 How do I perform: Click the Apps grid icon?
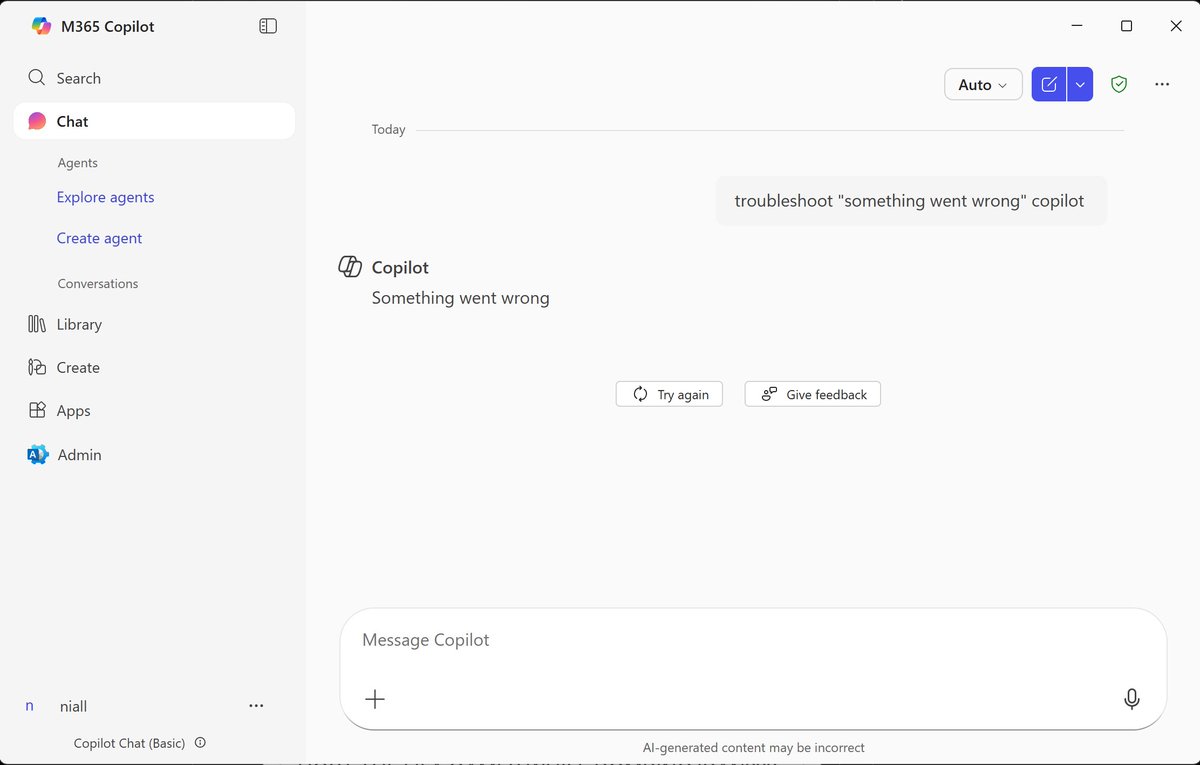[x=37, y=410]
